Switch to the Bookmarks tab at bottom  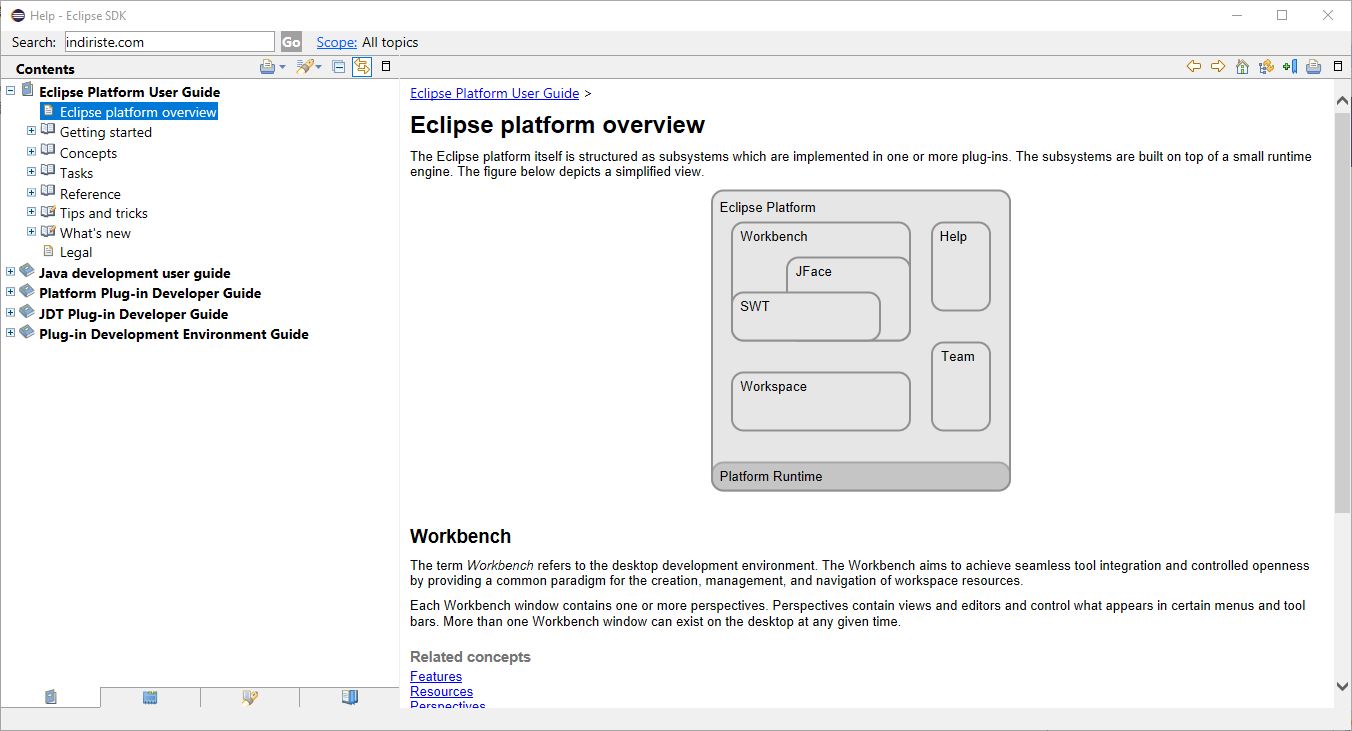tap(349, 698)
